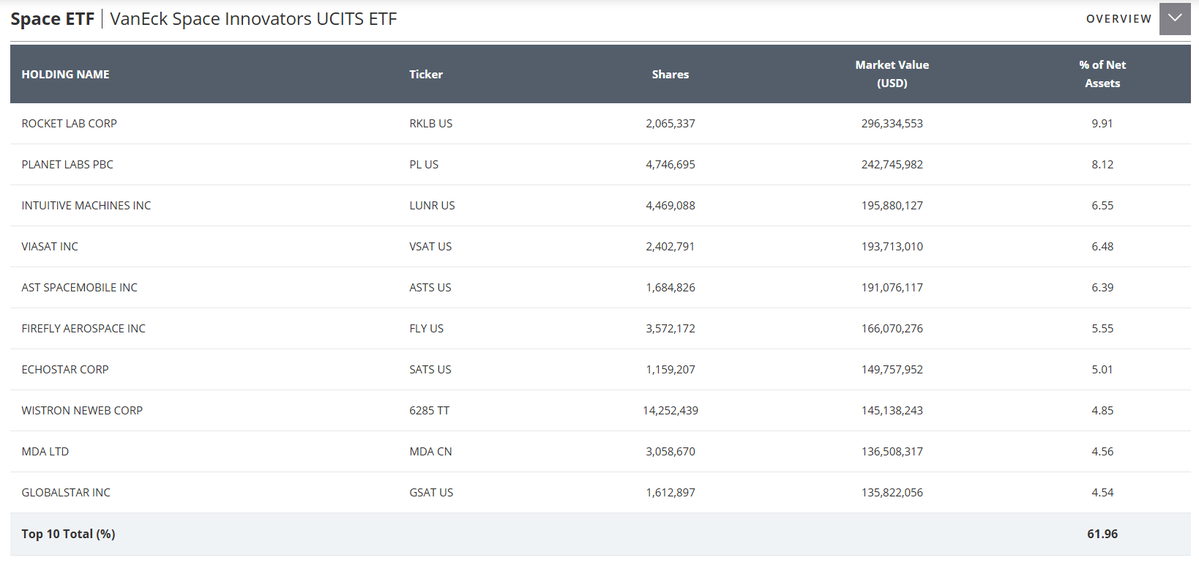Click shares value 3,058,670
The width and height of the screenshot is (1199, 566).
671,451
